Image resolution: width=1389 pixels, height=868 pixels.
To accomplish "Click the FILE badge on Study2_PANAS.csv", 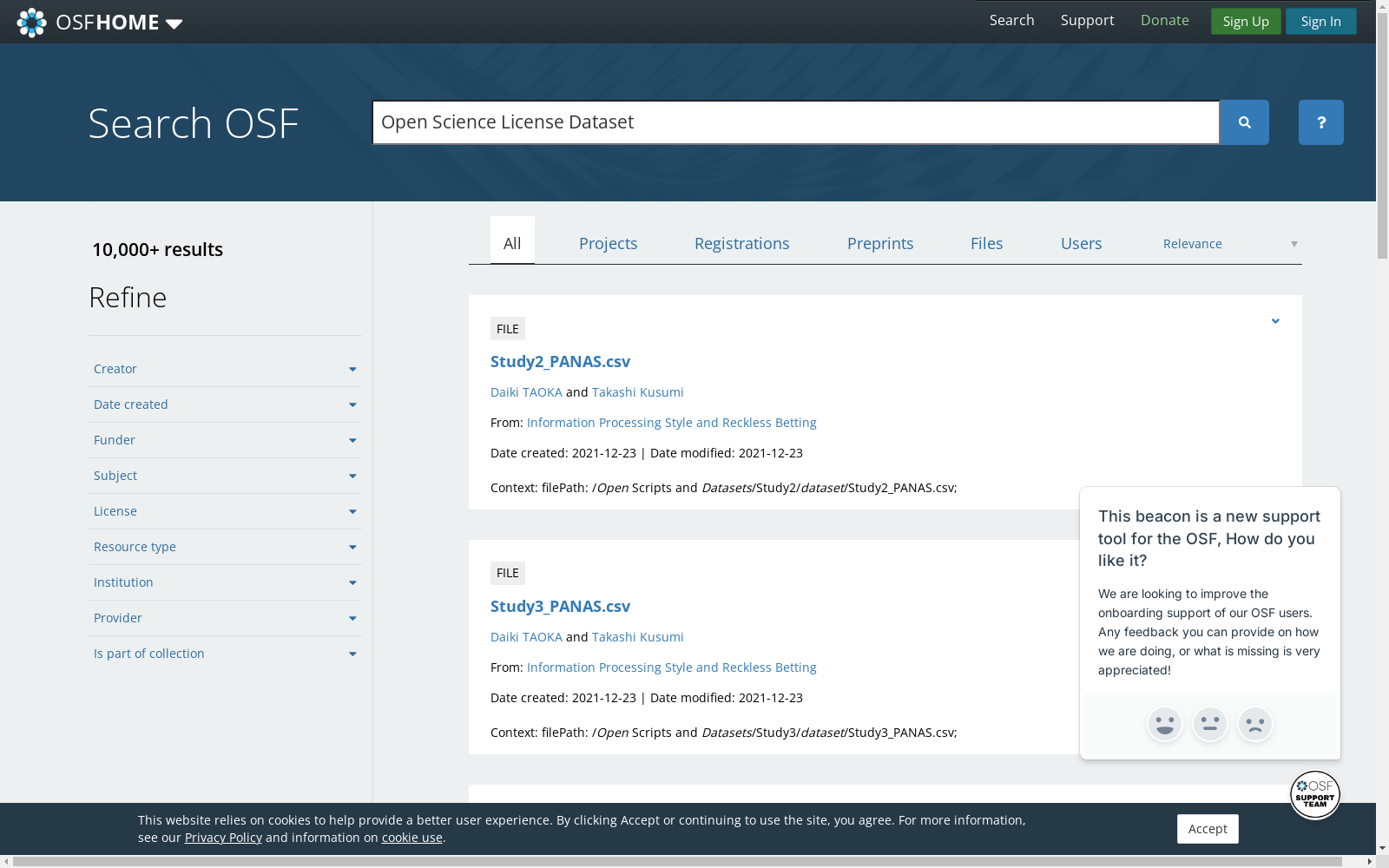I will 508,329.
